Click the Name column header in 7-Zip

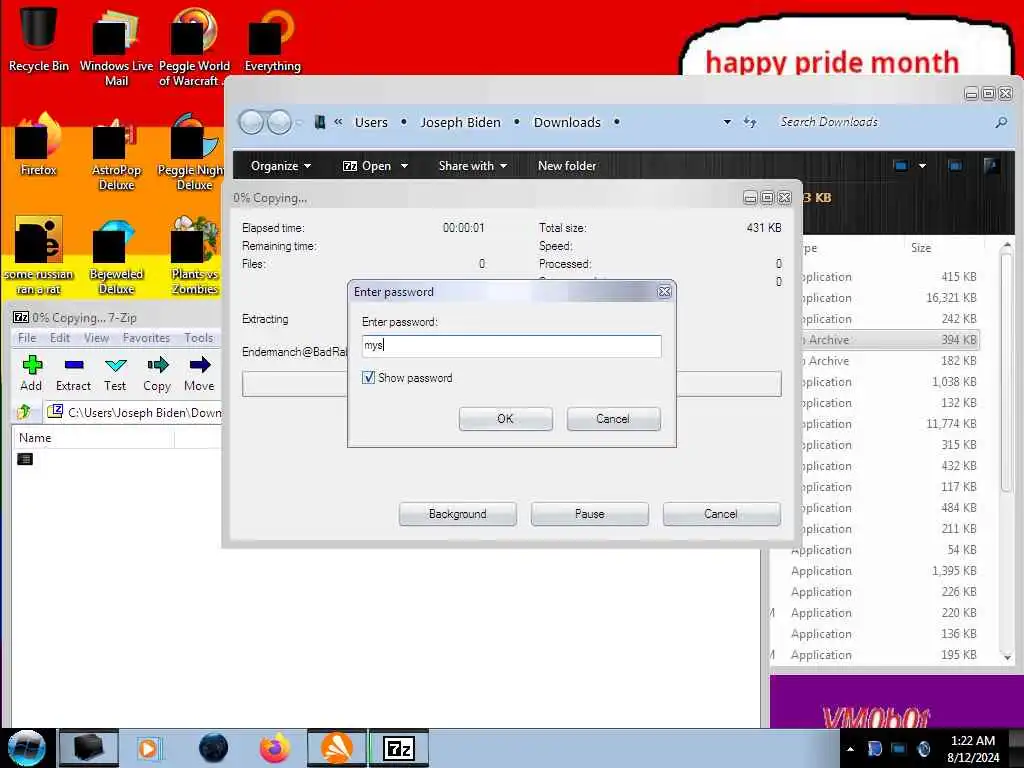pos(93,438)
